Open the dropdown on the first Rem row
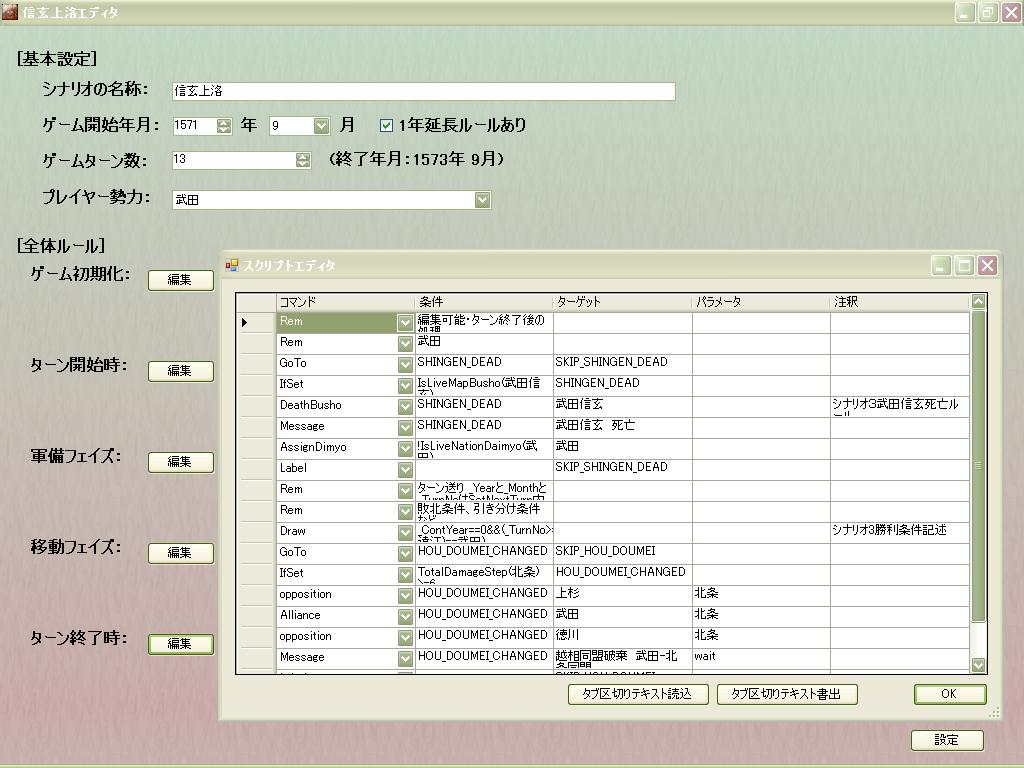The image size is (1024, 768). coord(405,322)
